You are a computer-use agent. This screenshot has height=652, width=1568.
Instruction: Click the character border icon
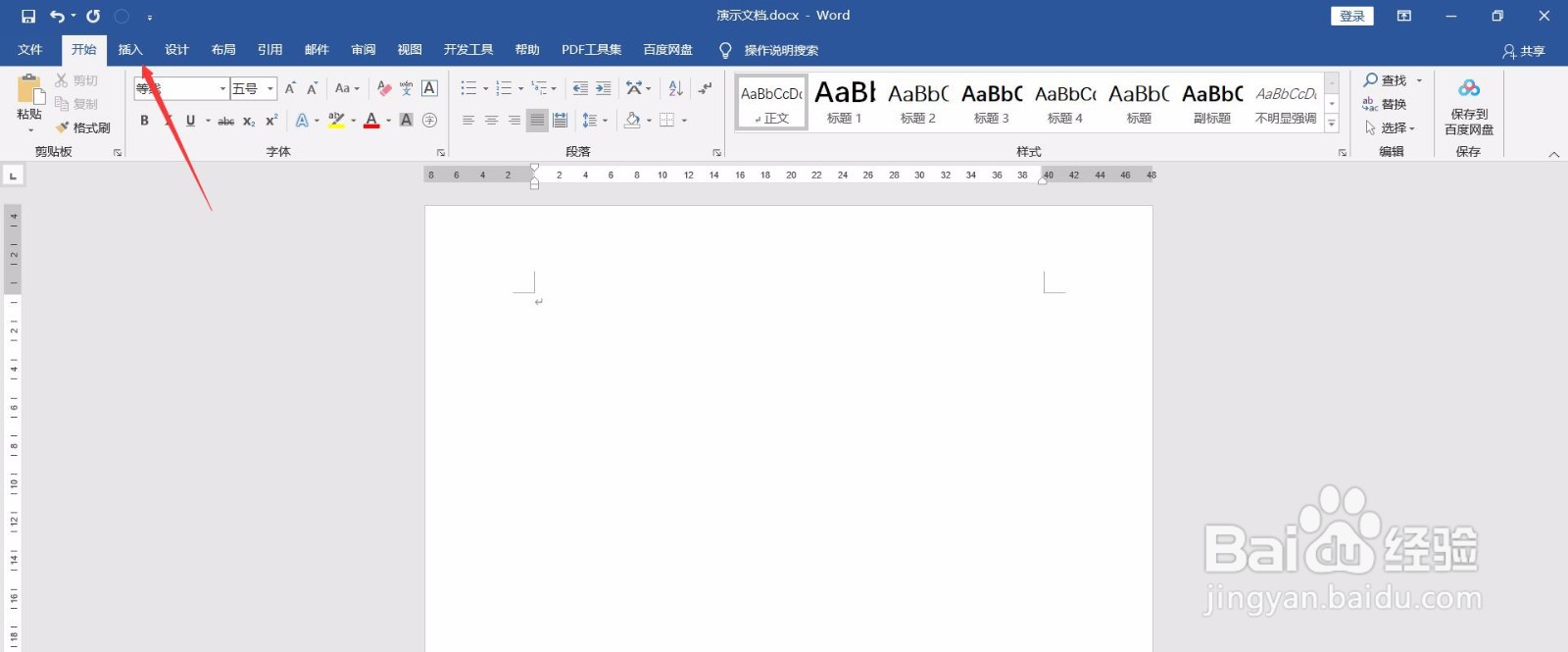coord(429,88)
